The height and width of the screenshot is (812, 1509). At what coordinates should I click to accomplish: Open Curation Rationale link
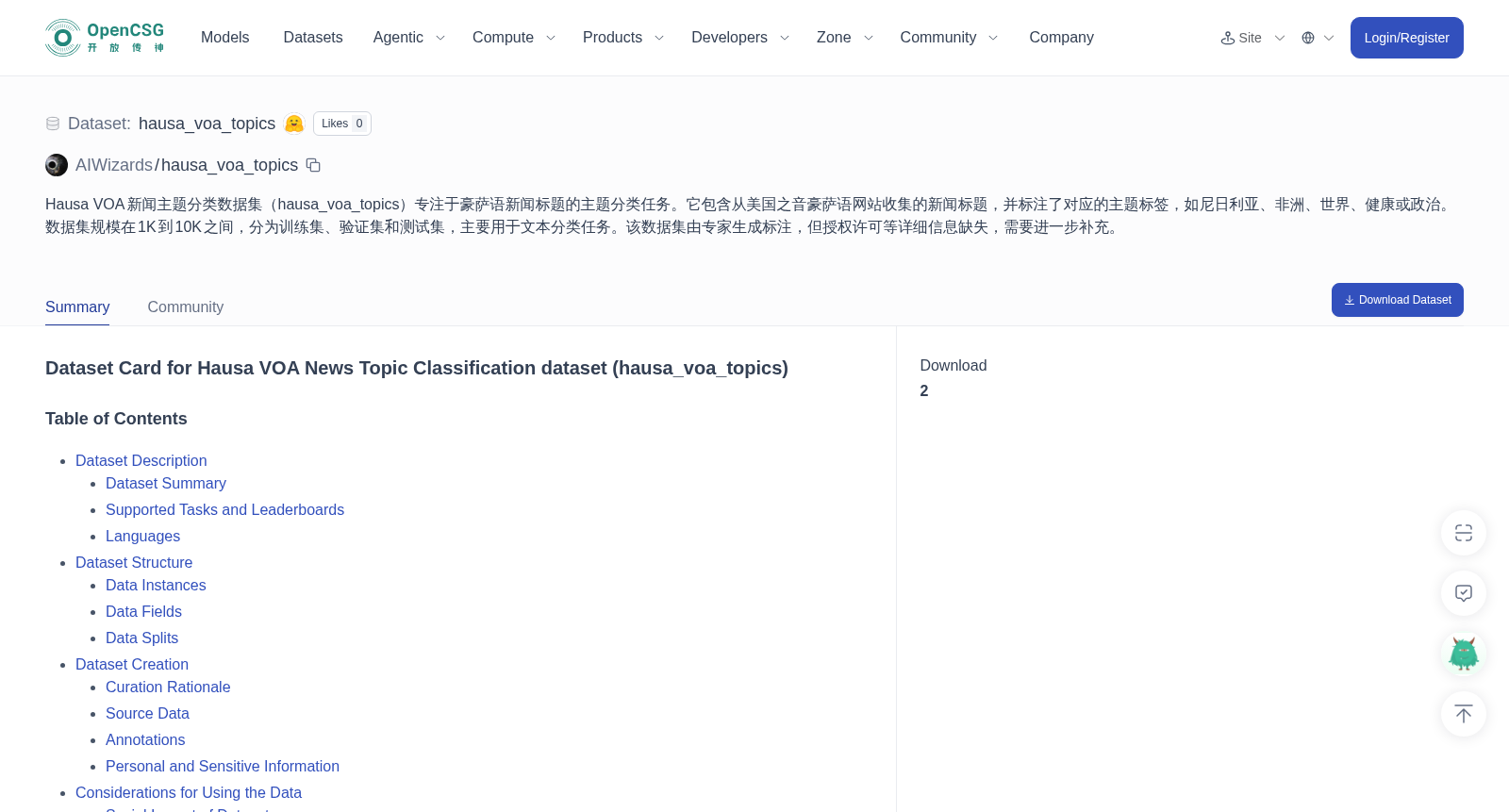click(x=168, y=688)
